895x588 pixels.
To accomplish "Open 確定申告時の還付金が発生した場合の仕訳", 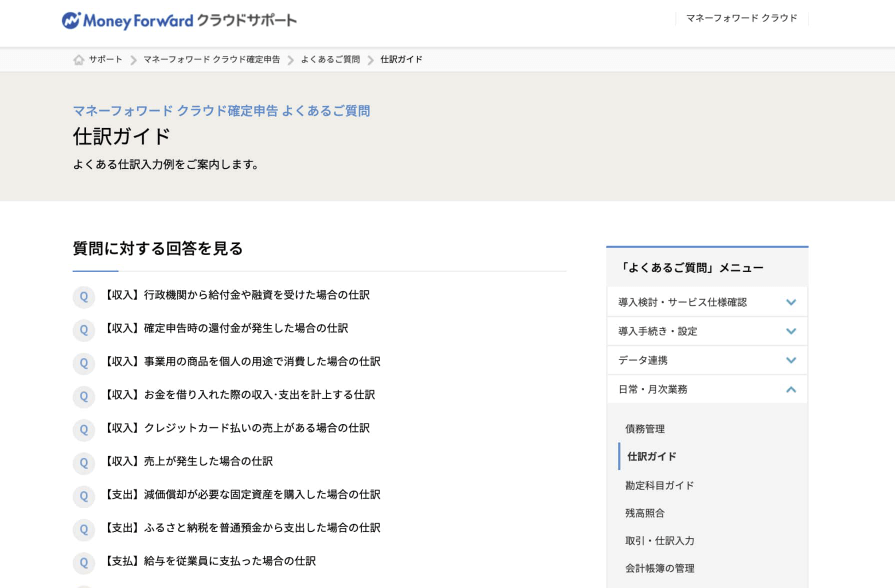I will tap(226, 328).
